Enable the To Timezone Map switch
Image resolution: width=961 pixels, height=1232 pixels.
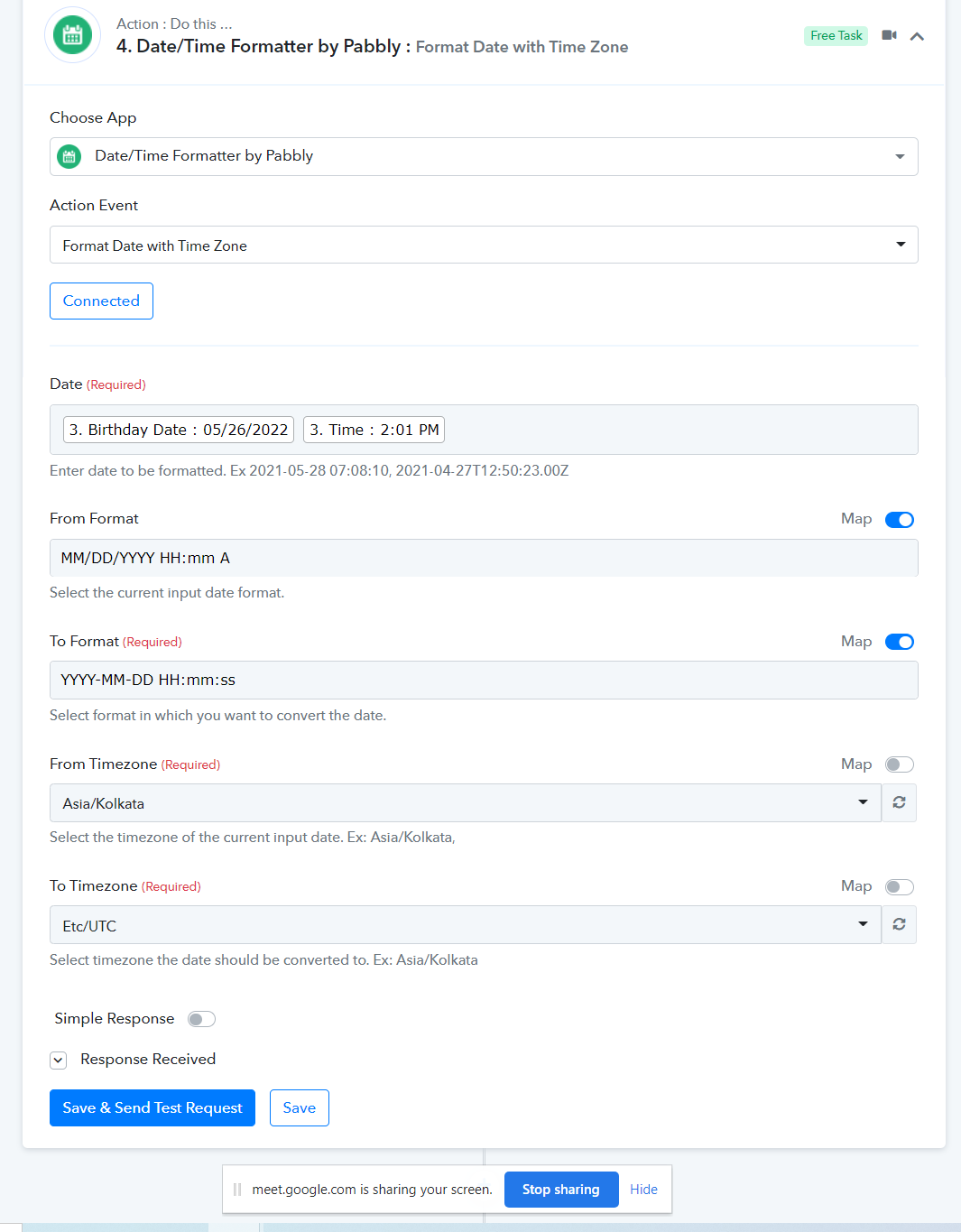900,886
